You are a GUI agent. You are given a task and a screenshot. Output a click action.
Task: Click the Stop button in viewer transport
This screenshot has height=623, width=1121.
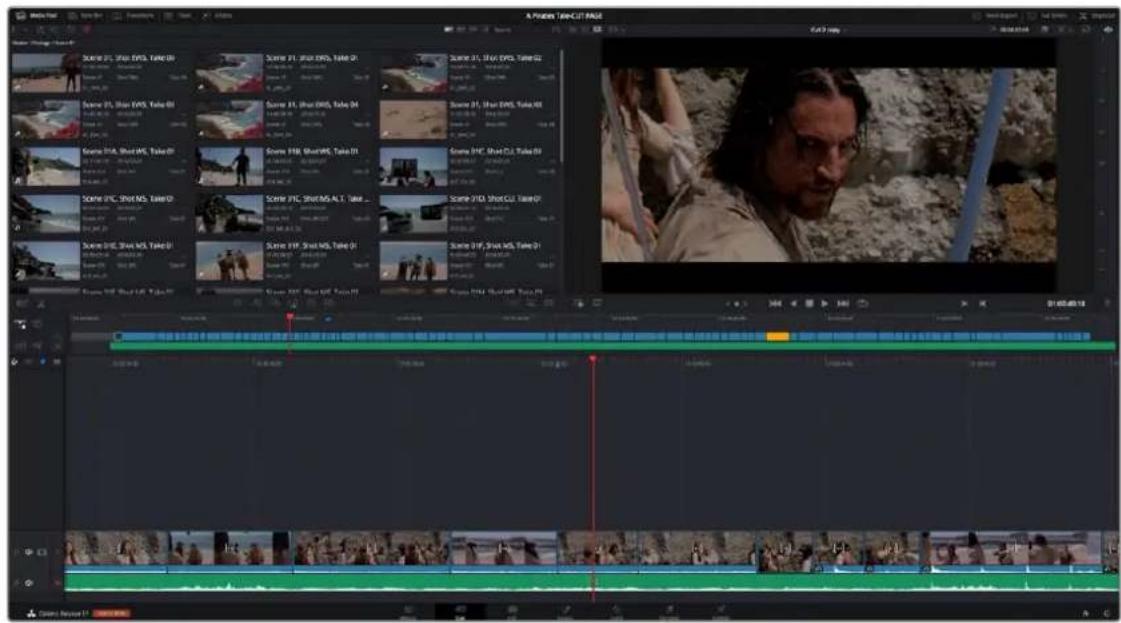(809, 303)
